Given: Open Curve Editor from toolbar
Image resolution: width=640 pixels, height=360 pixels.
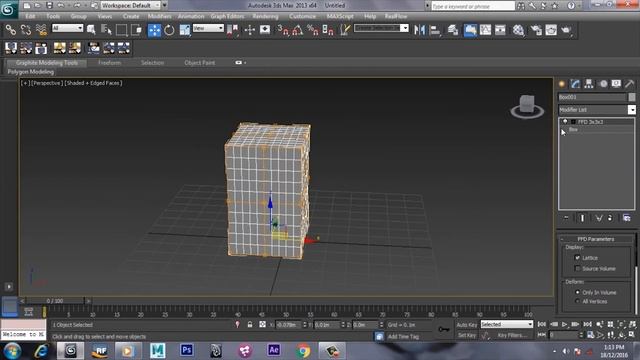Looking at the screenshot, I should (485, 30).
